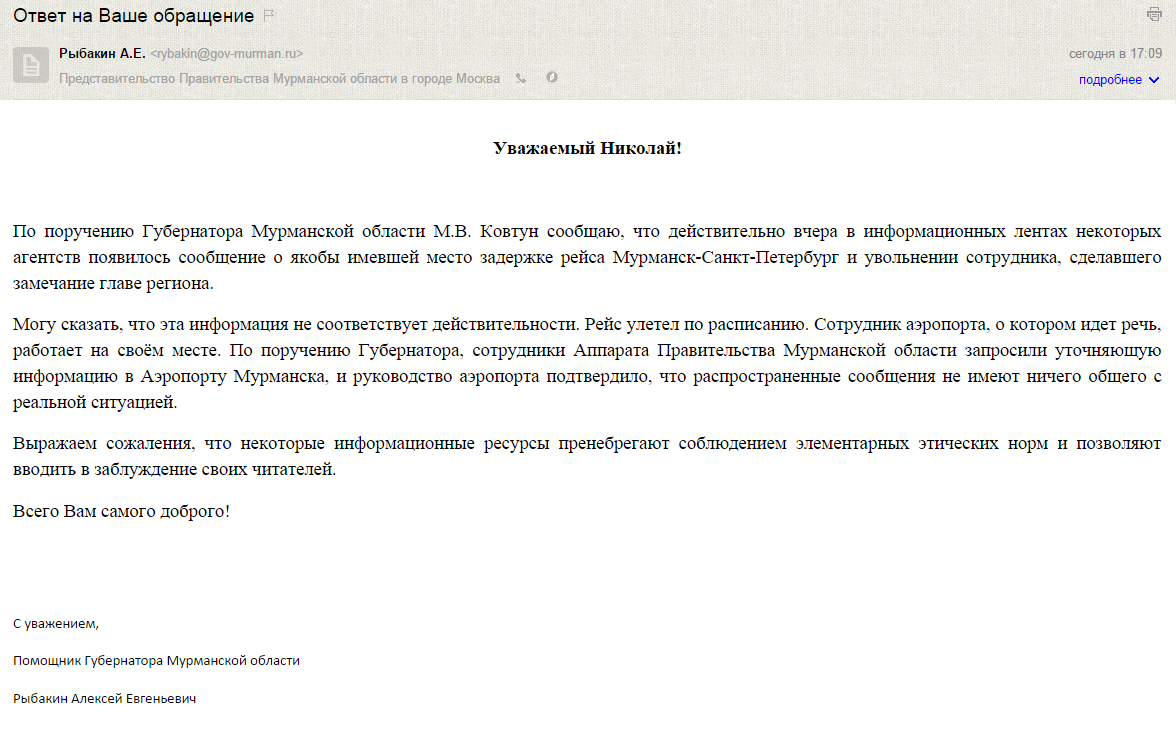The width and height of the screenshot is (1176, 735).
Task: Click the phone icon beside the organization name
Action: click(x=521, y=78)
